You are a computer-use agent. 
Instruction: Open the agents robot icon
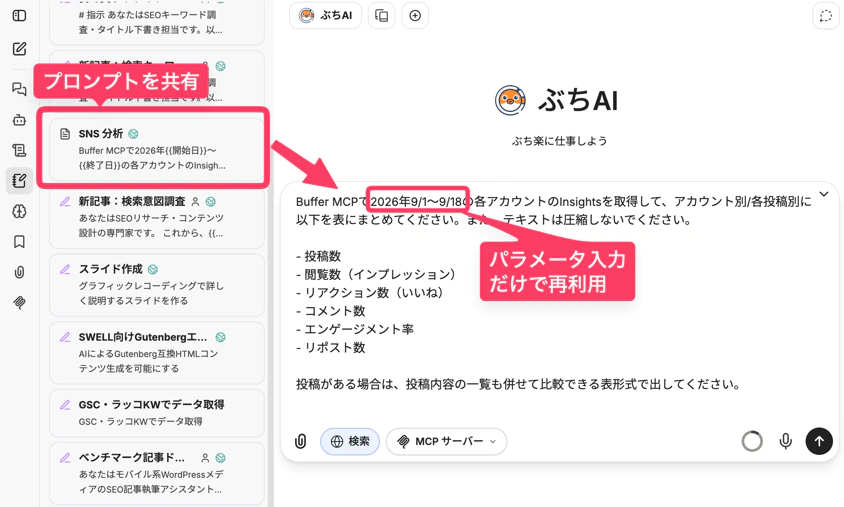pos(19,119)
